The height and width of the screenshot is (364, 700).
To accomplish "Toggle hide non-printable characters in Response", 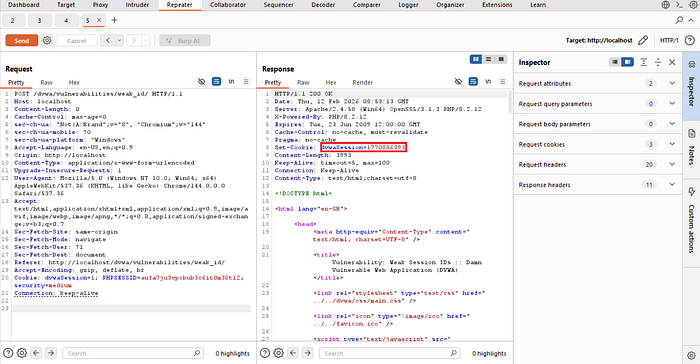I will (x=458, y=82).
